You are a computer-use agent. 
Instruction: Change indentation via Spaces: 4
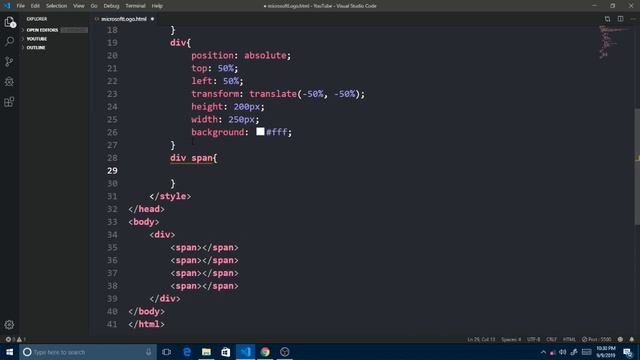pyautogui.click(x=511, y=339)
